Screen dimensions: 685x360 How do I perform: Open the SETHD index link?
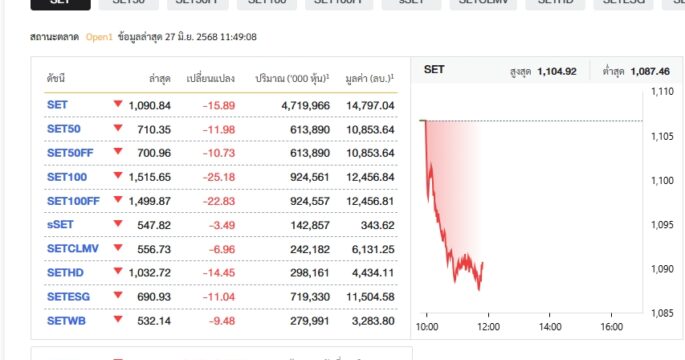coord(65,273)
